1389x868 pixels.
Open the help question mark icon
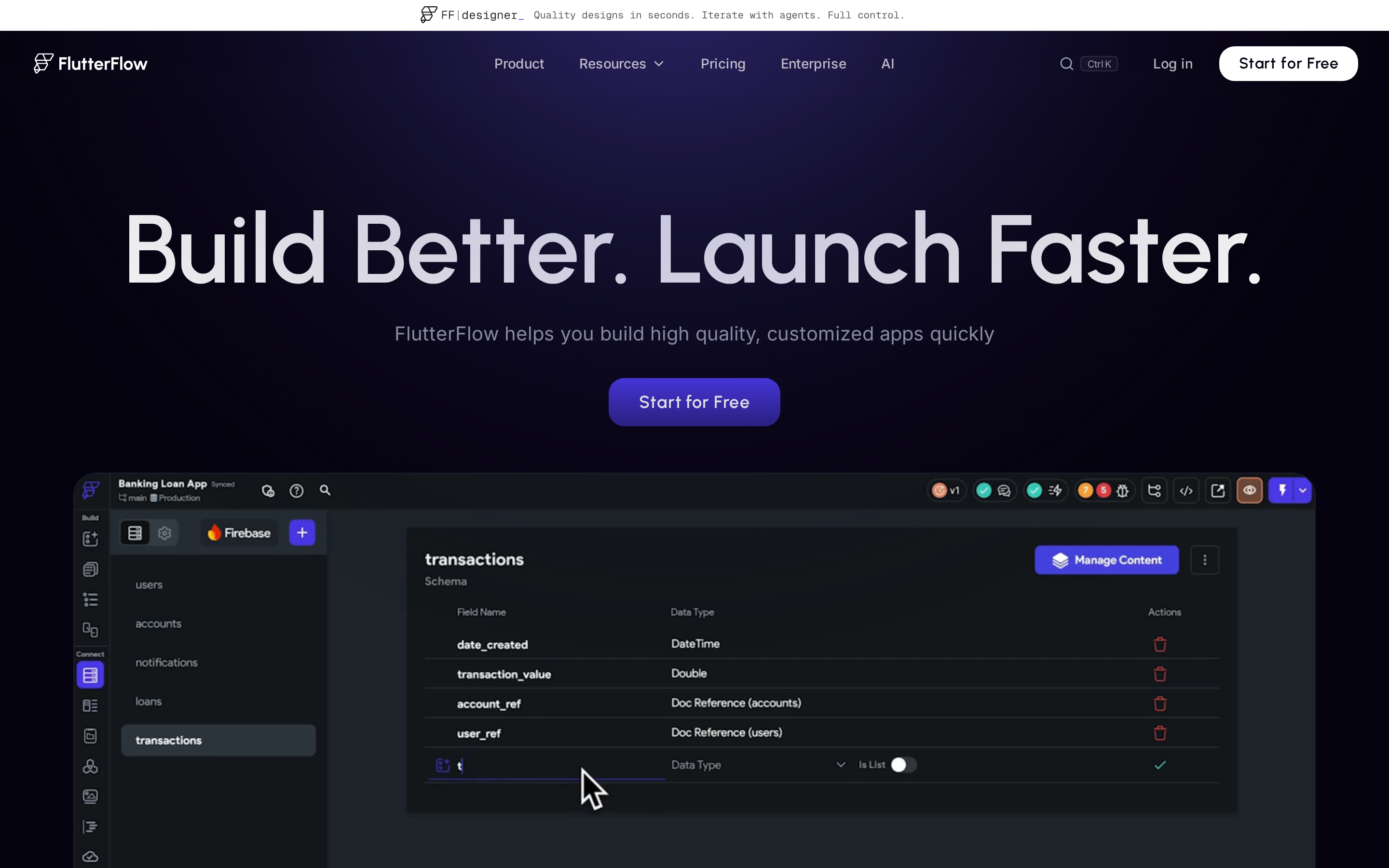(x=296, y=491)
